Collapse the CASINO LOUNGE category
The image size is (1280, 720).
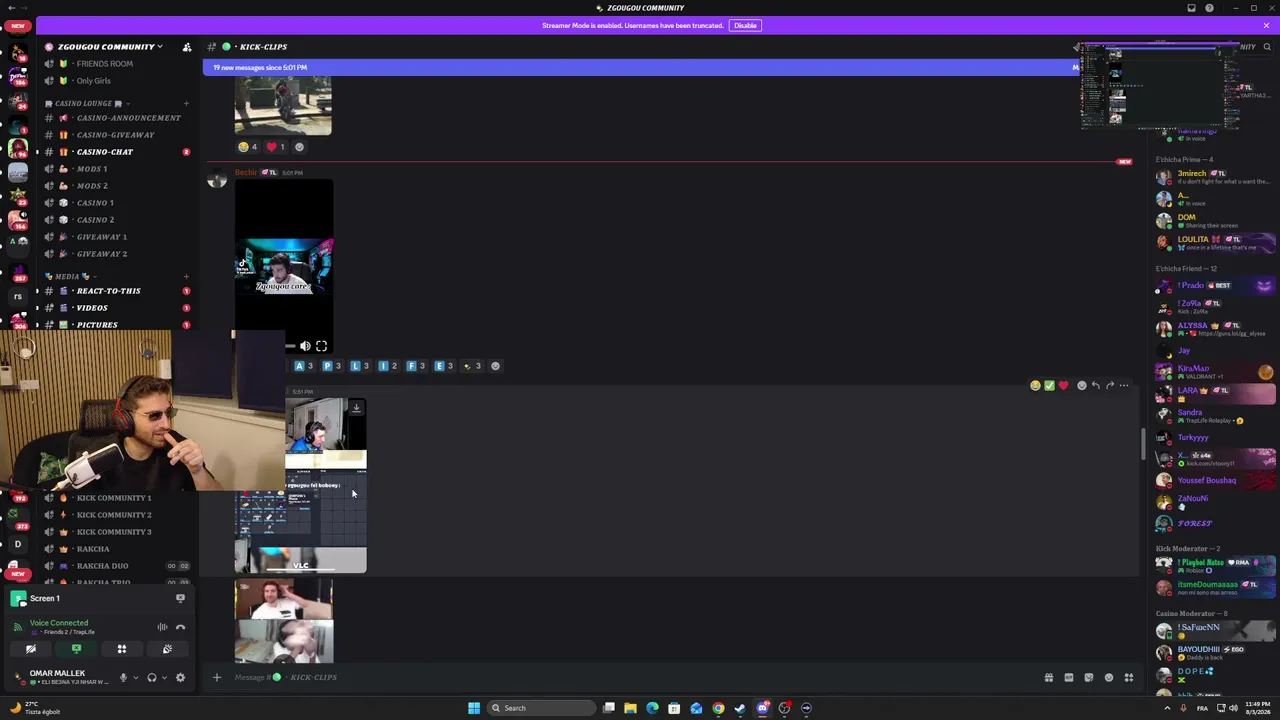88,103
